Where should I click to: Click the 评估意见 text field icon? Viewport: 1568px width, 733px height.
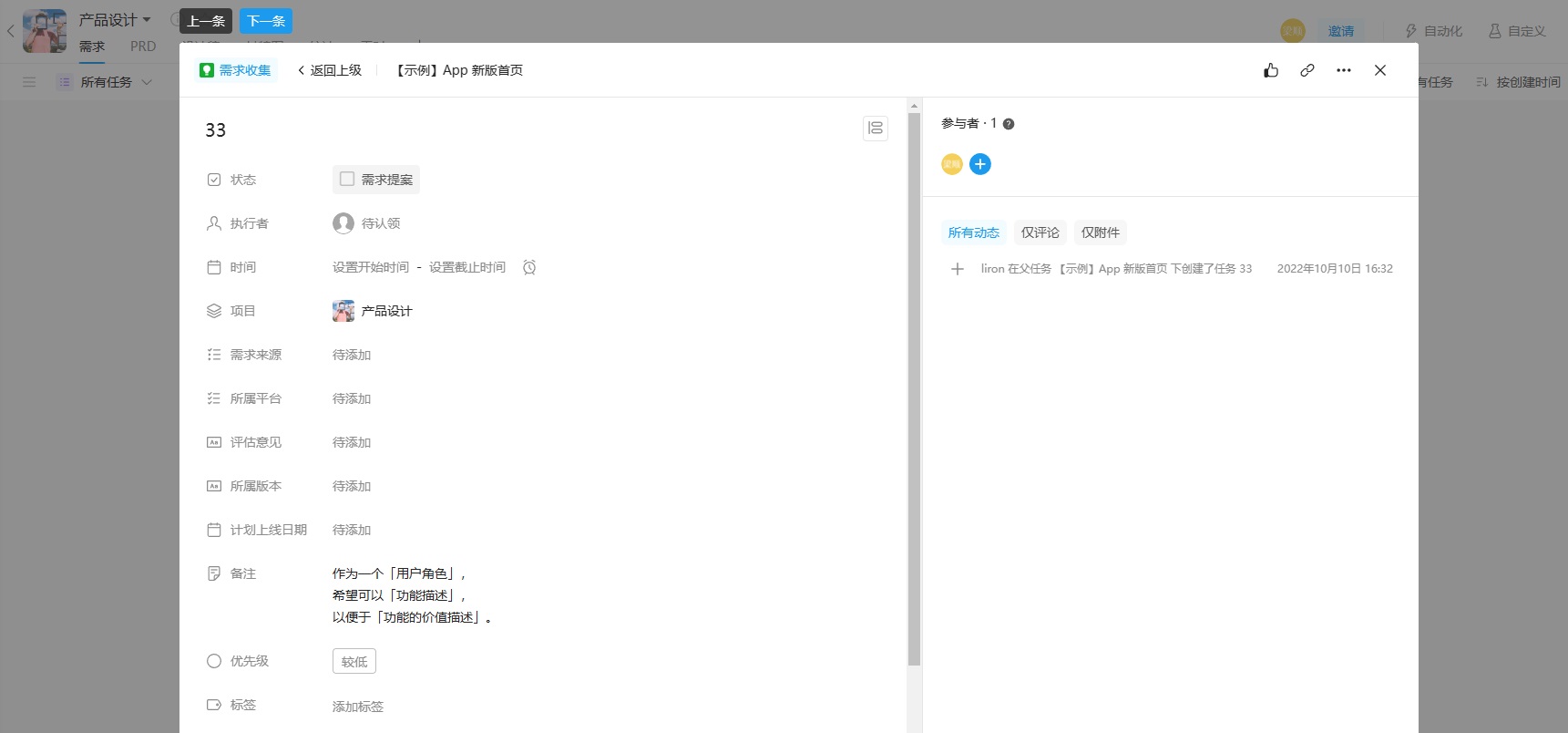click(214, 442)
